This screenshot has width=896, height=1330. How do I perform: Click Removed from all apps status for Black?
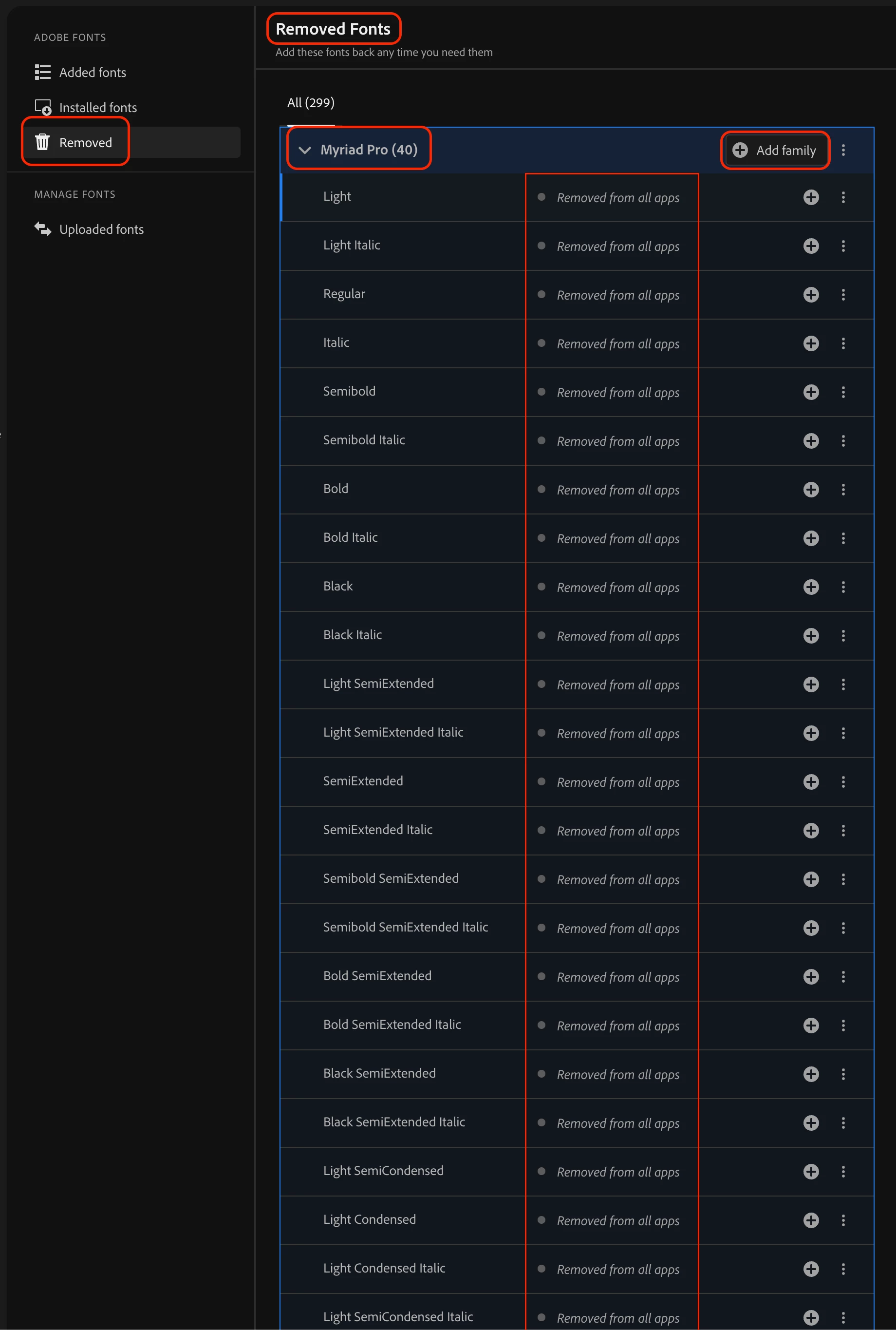(x=618, y=588)
